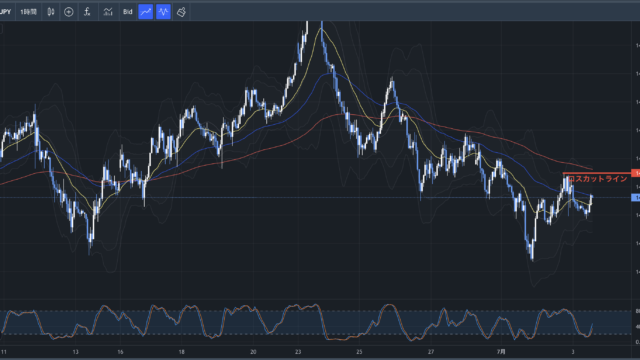Open the JPY currency pair selector
640x360 pixels.
(x=6, y=12)
